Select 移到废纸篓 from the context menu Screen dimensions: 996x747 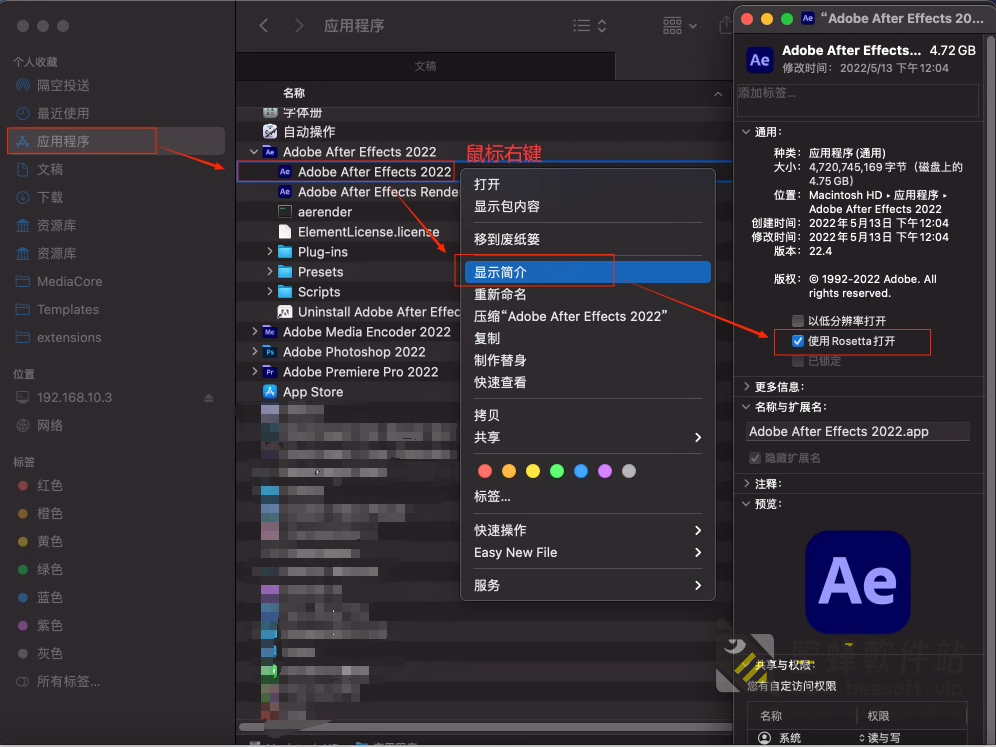tap(588, 239)
